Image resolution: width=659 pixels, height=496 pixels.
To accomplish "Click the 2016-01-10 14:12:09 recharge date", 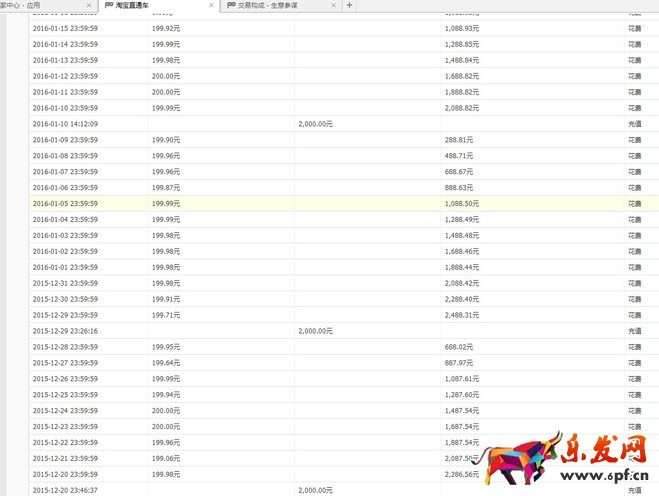I will coord(65,124).
